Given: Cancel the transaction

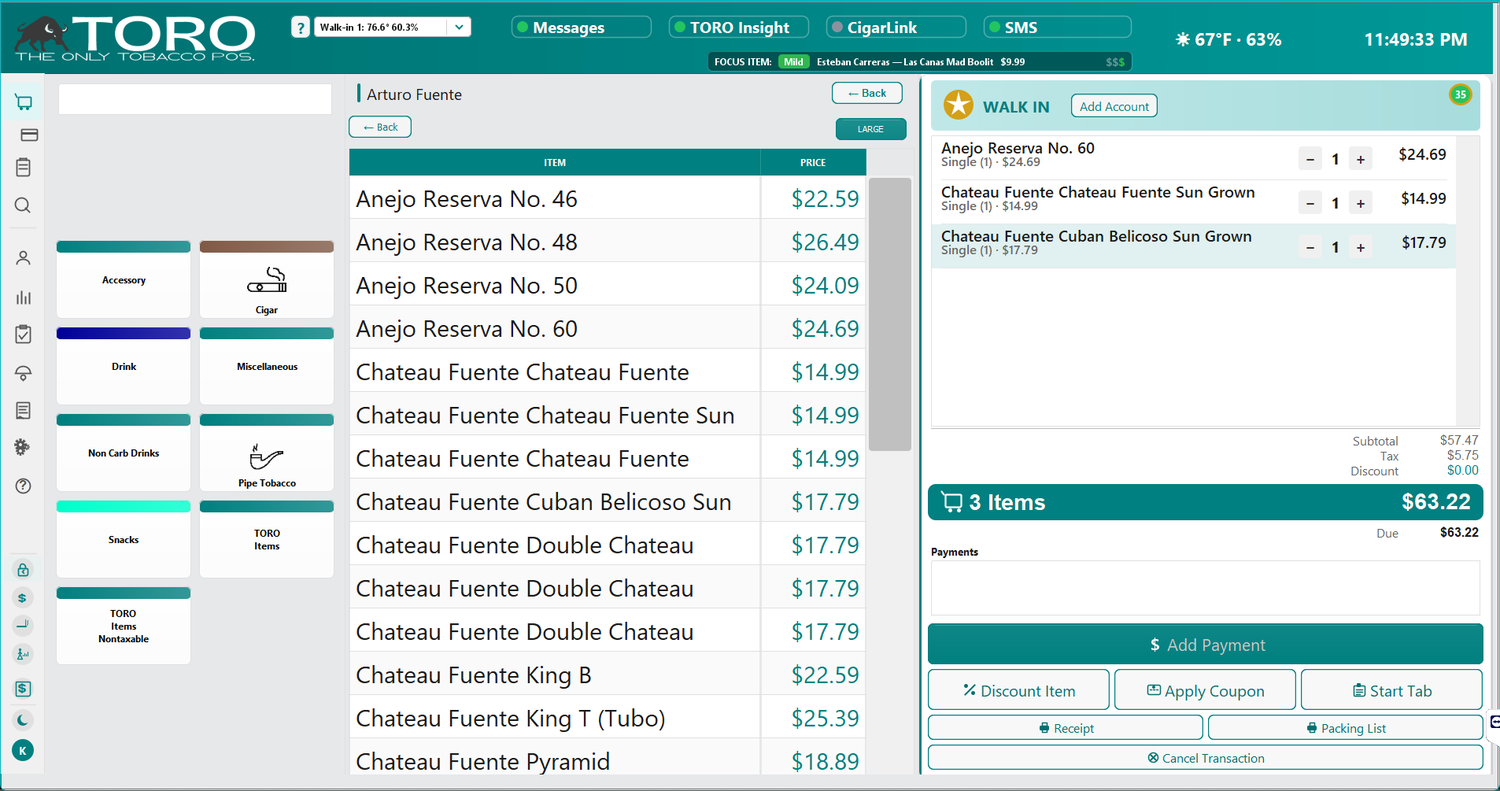Looking at the screenshot, I should [1205, 758].
